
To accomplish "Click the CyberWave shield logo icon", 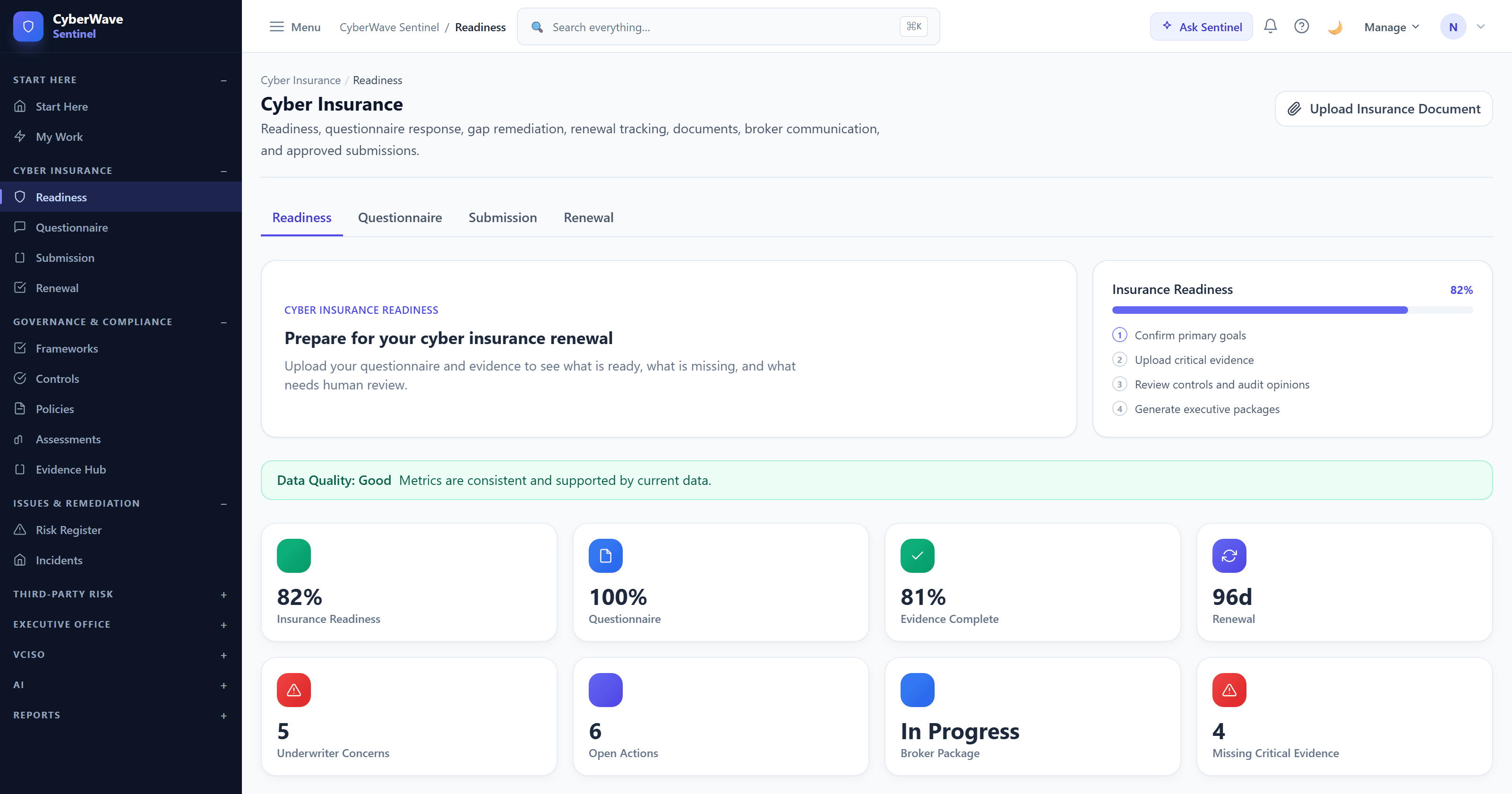I will 28,26.
